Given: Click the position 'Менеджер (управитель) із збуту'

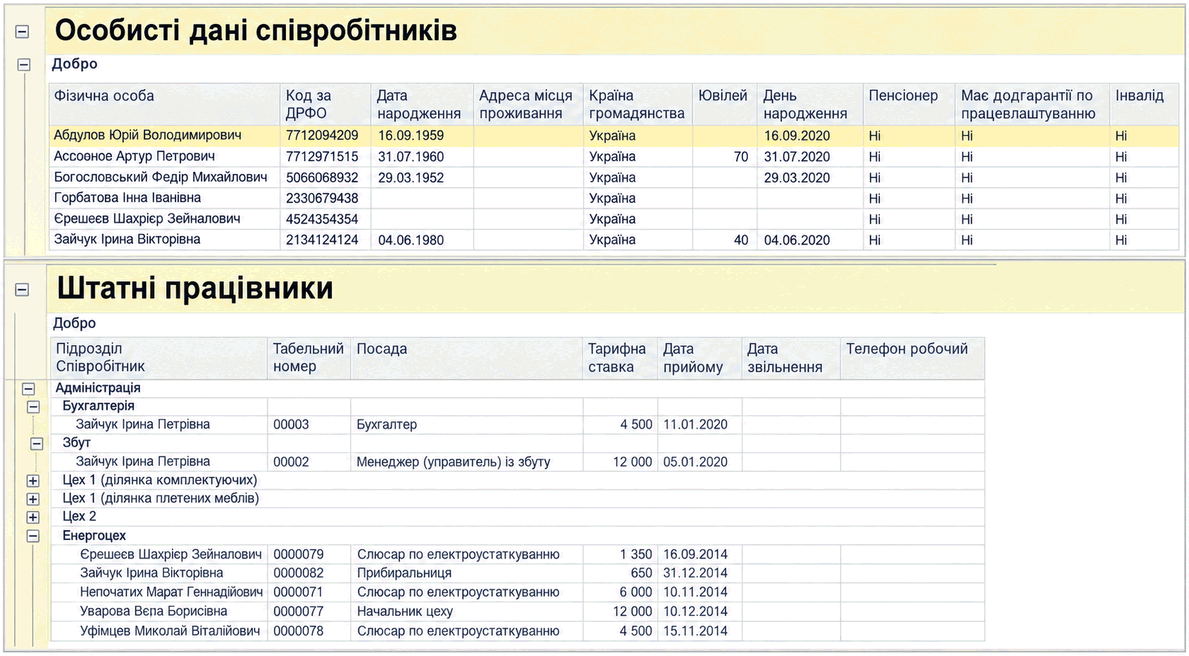Looking at the screenshot, I should [453, 462].
